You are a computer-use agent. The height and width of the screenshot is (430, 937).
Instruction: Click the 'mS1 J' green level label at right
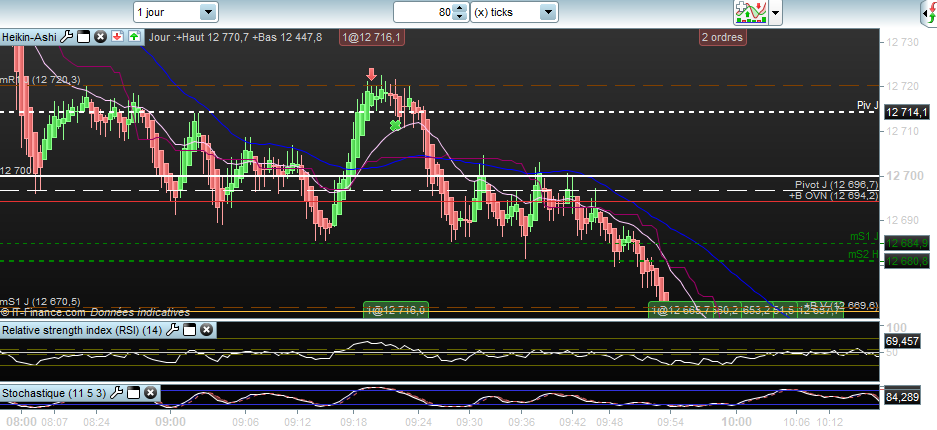pos(864,237)
